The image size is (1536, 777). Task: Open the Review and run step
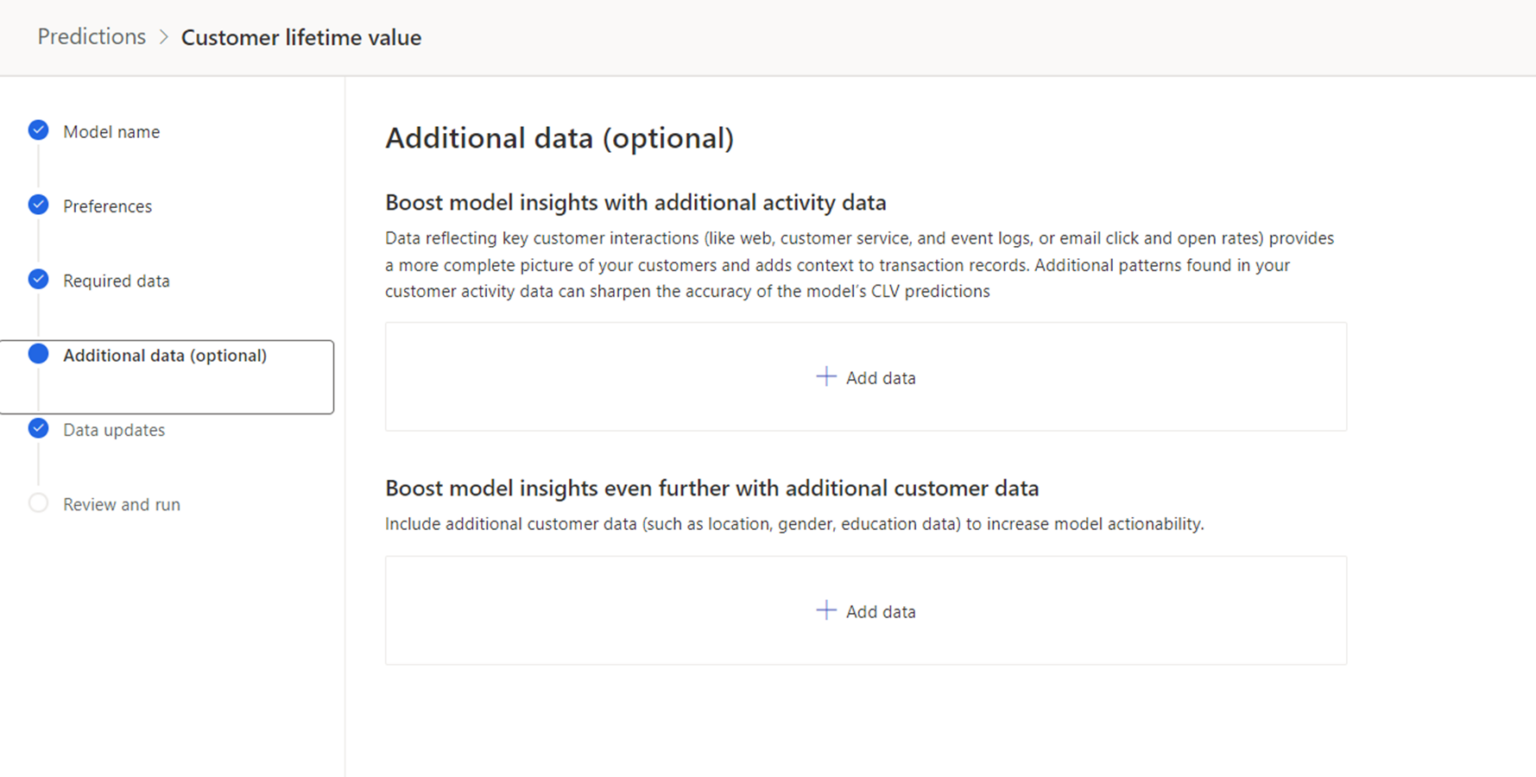click(x=121, y=504)
